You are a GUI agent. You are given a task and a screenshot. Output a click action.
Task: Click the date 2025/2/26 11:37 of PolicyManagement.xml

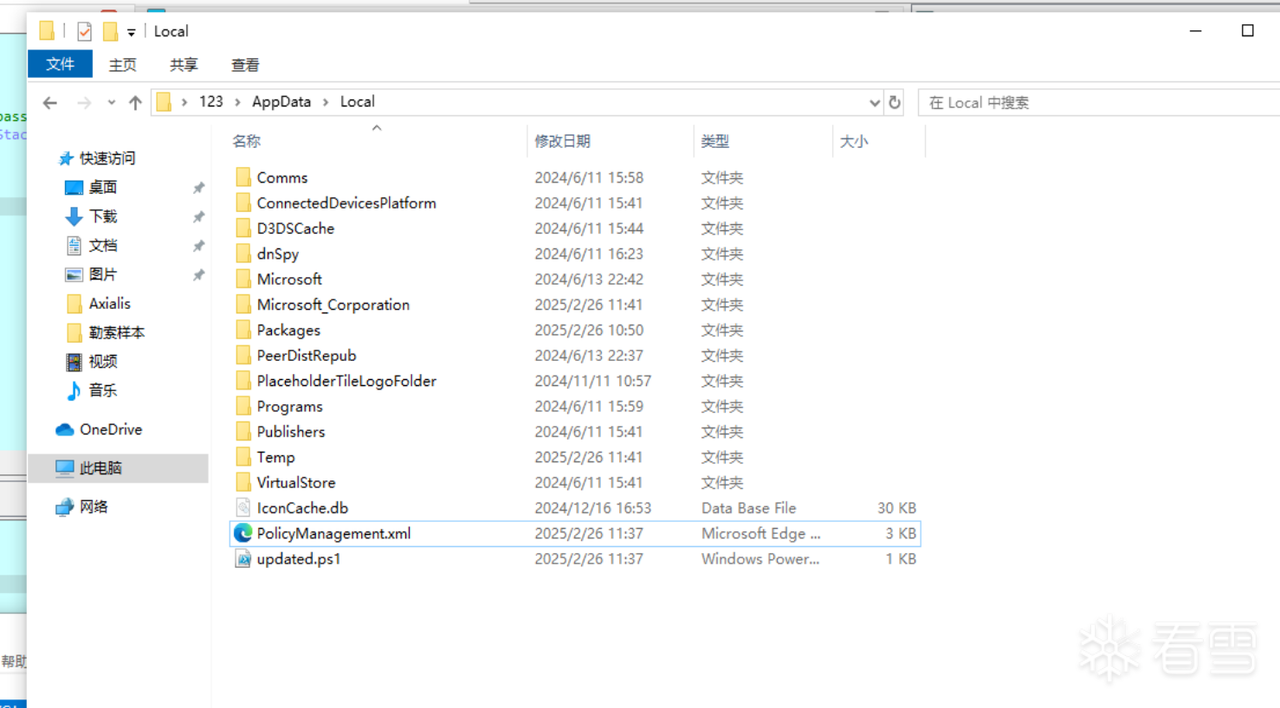click(x=589, y=533)
